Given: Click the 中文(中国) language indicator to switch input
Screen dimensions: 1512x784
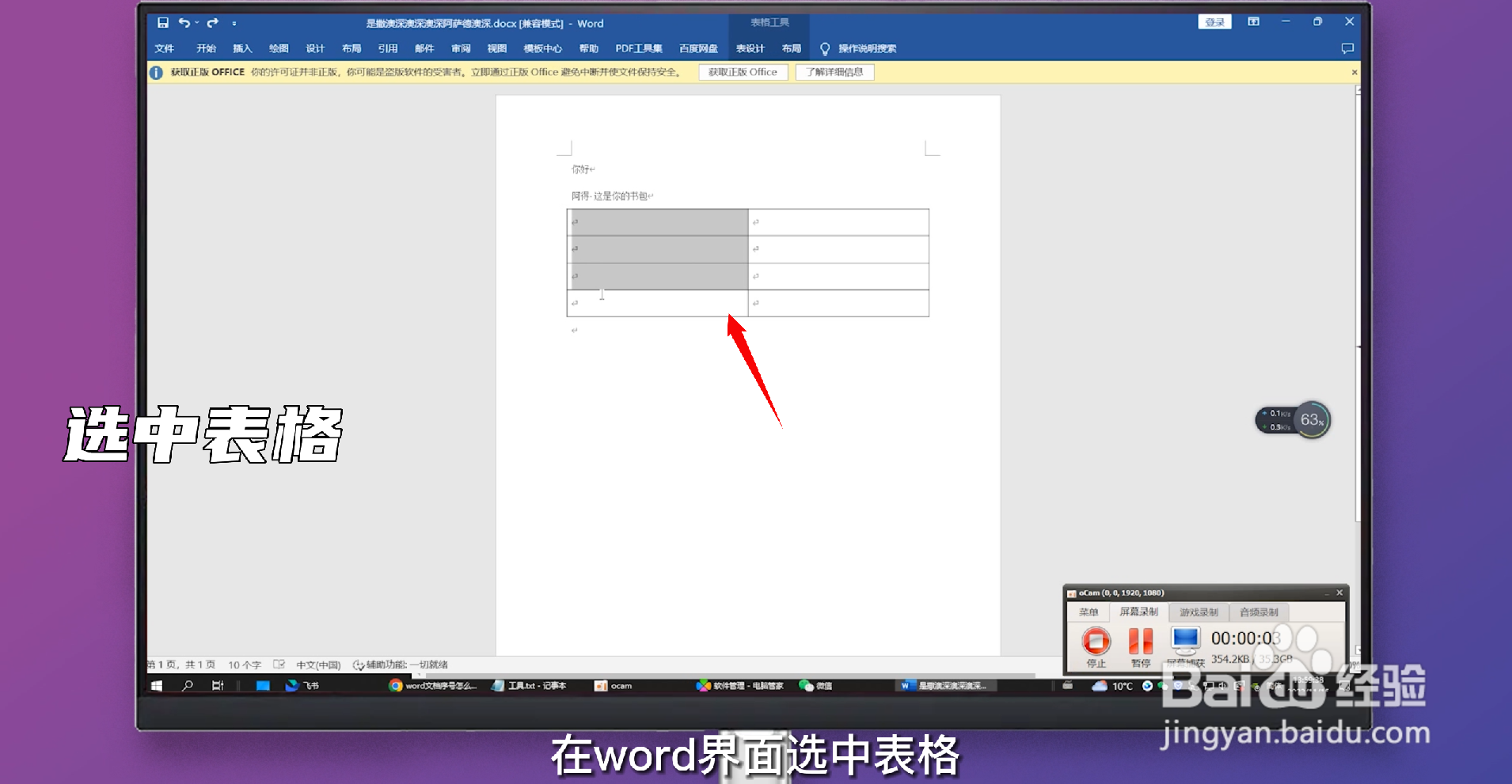Looking at the screenshot, I should pos(318,665).
